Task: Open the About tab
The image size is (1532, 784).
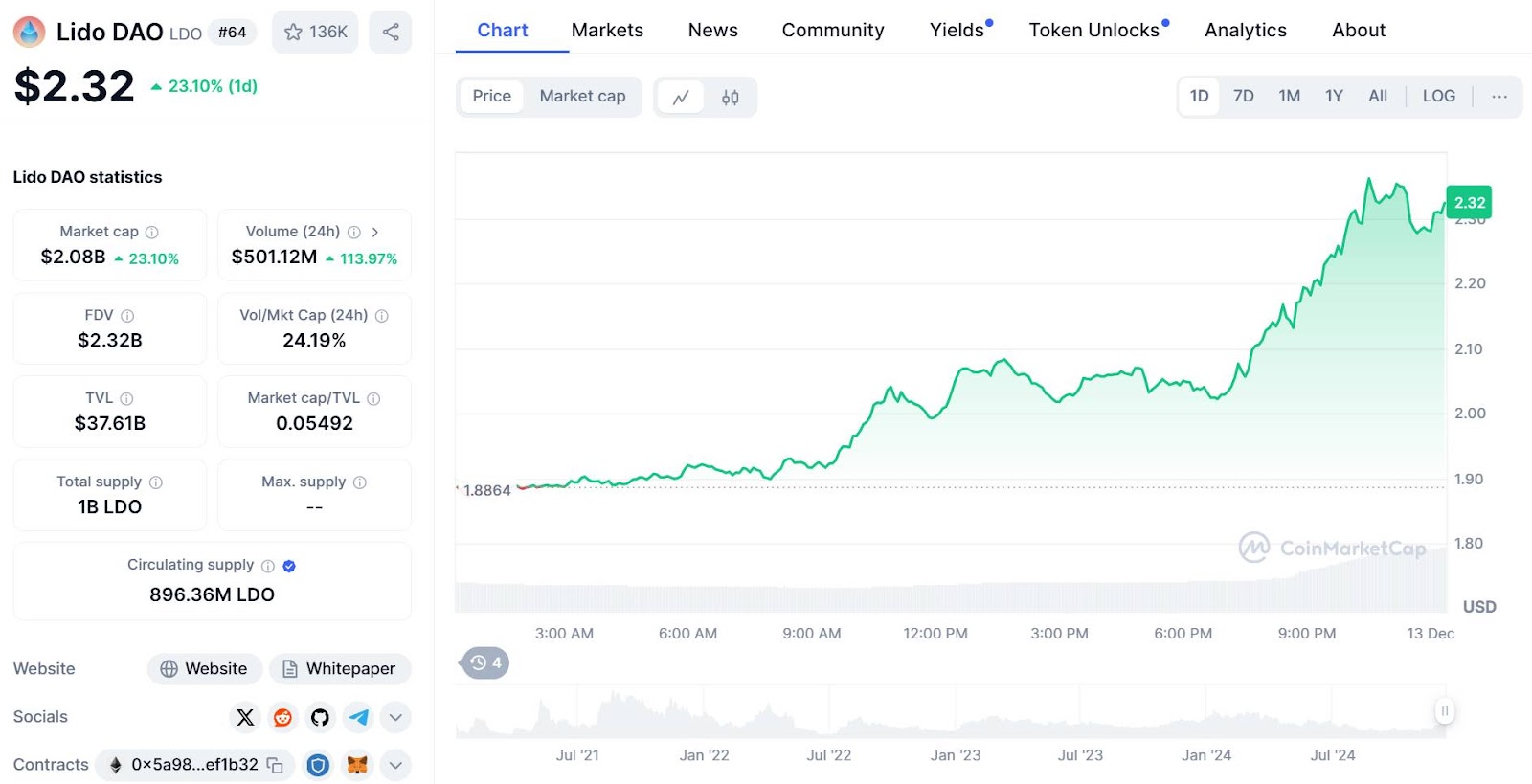Action: 1359,30
